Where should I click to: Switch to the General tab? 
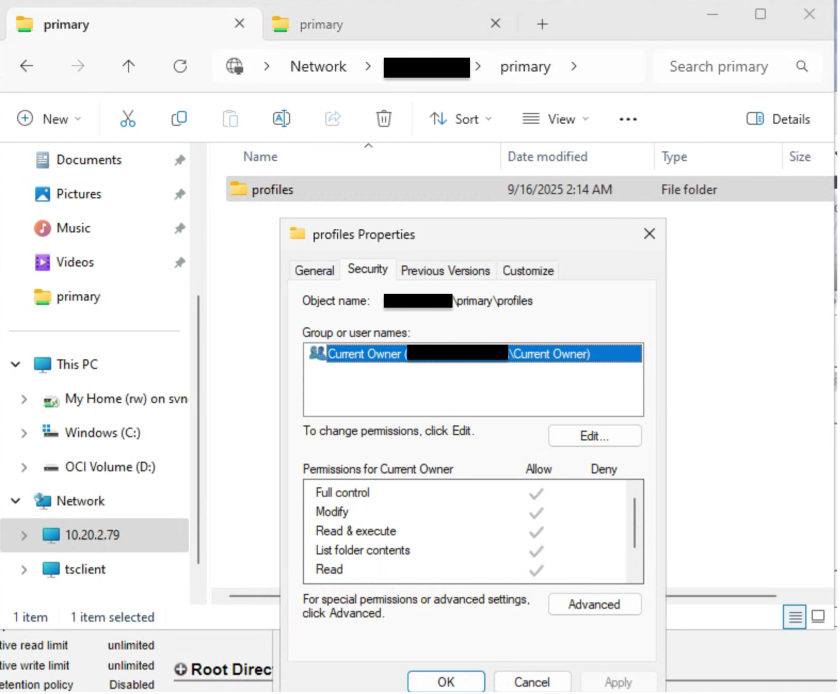pos(314,270)
